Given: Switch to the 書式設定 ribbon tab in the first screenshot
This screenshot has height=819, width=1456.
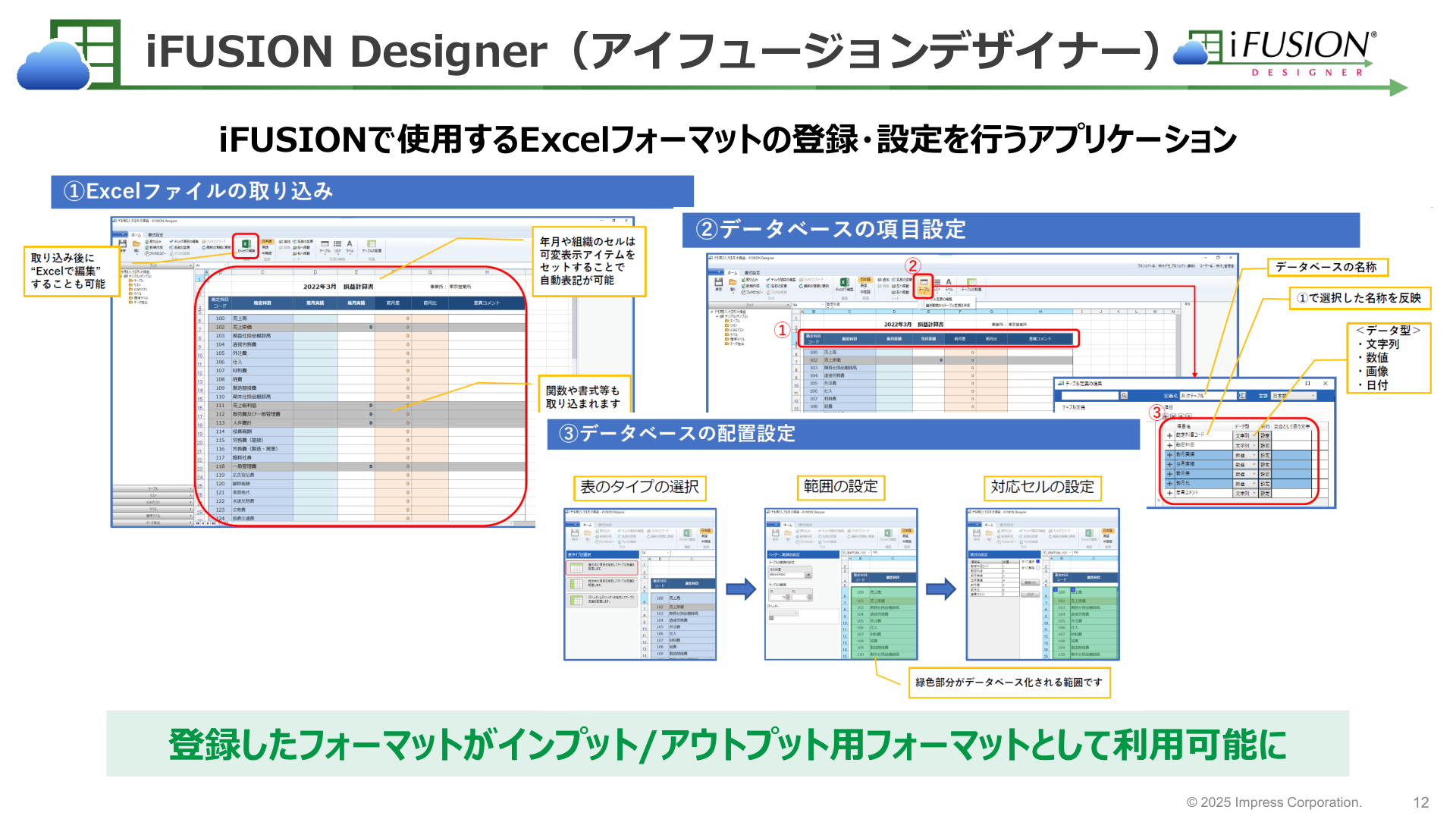Looking at the screenshot, I should pyautogui.click(x=155, y=235).
